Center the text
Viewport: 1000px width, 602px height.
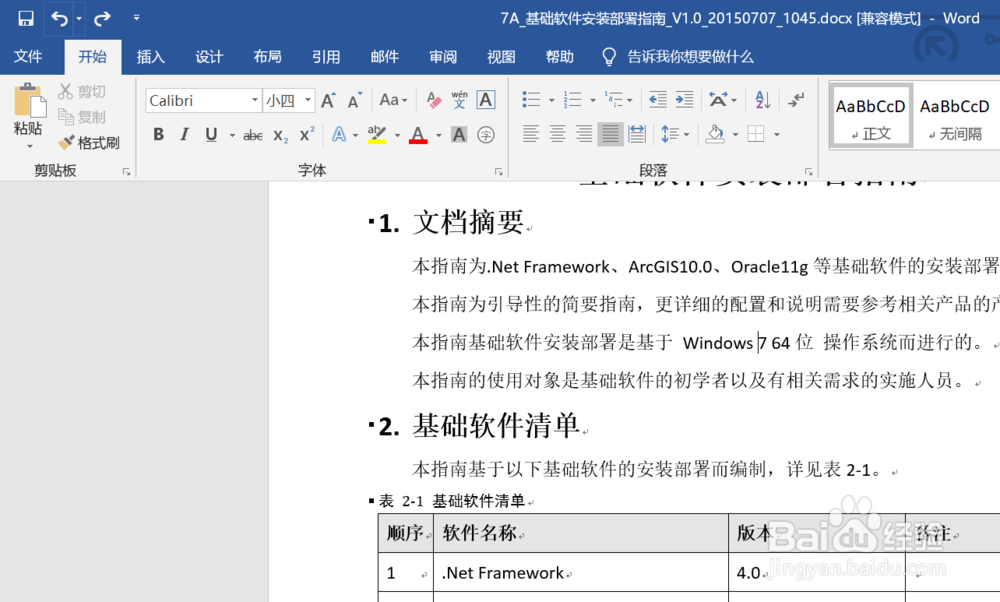tap(557, 134)
